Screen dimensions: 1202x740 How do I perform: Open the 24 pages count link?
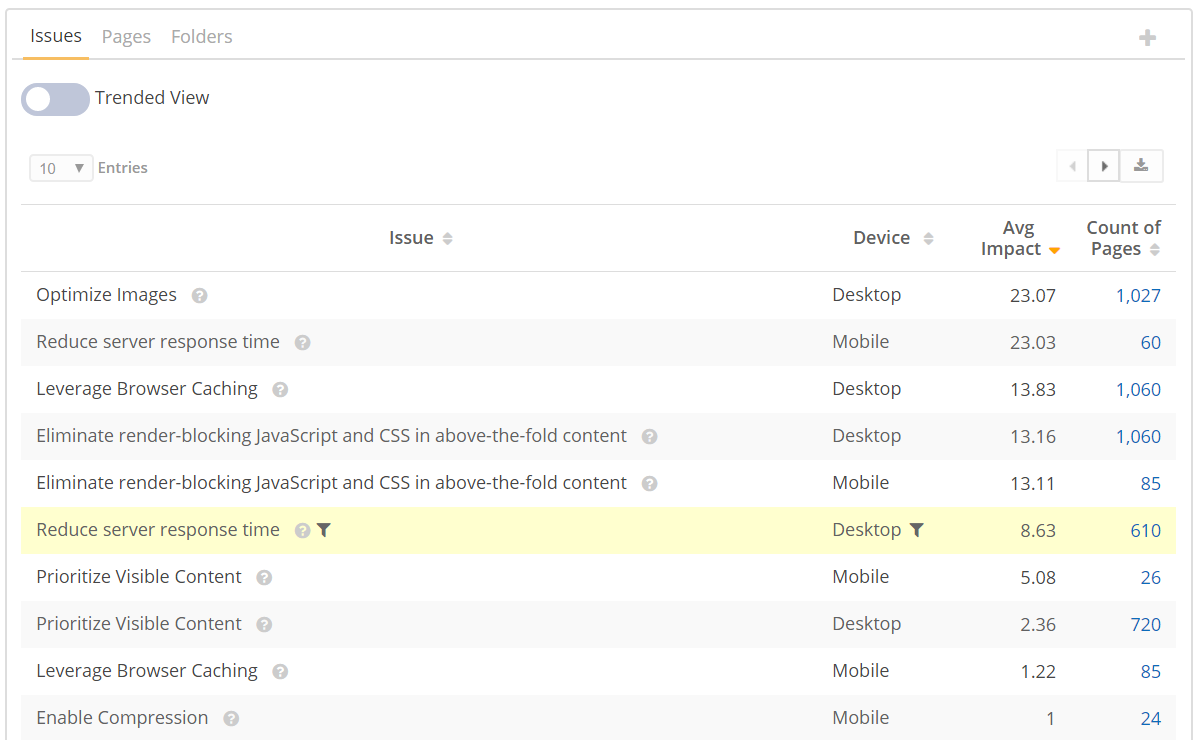[x=1151, y=719]
